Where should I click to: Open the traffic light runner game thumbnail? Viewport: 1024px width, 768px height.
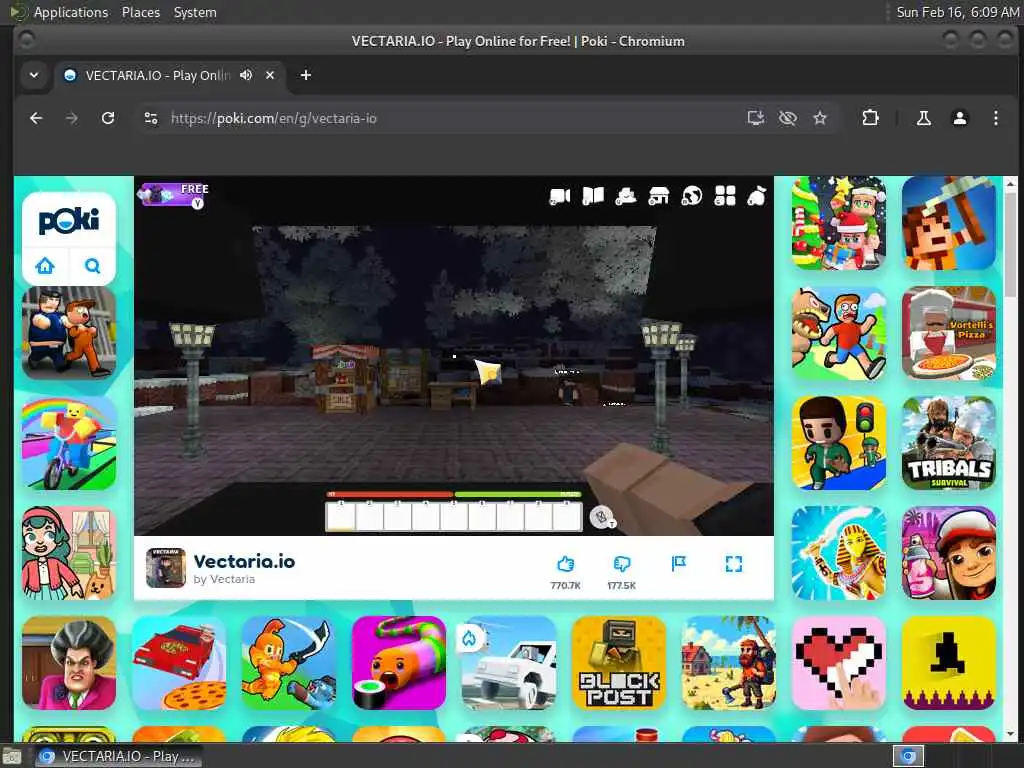[839, 443]
